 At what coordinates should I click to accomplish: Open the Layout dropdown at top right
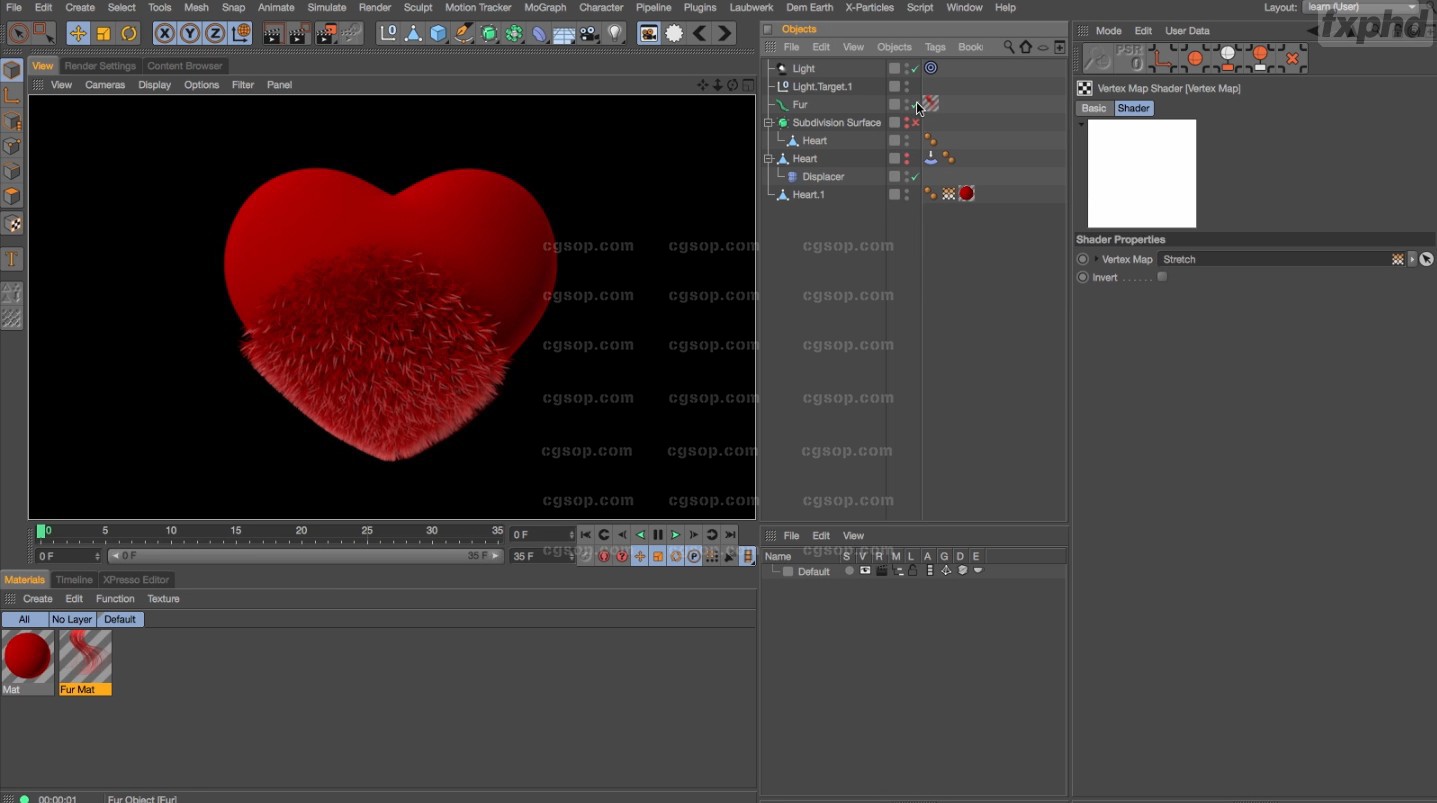(x=1362, y=8)
